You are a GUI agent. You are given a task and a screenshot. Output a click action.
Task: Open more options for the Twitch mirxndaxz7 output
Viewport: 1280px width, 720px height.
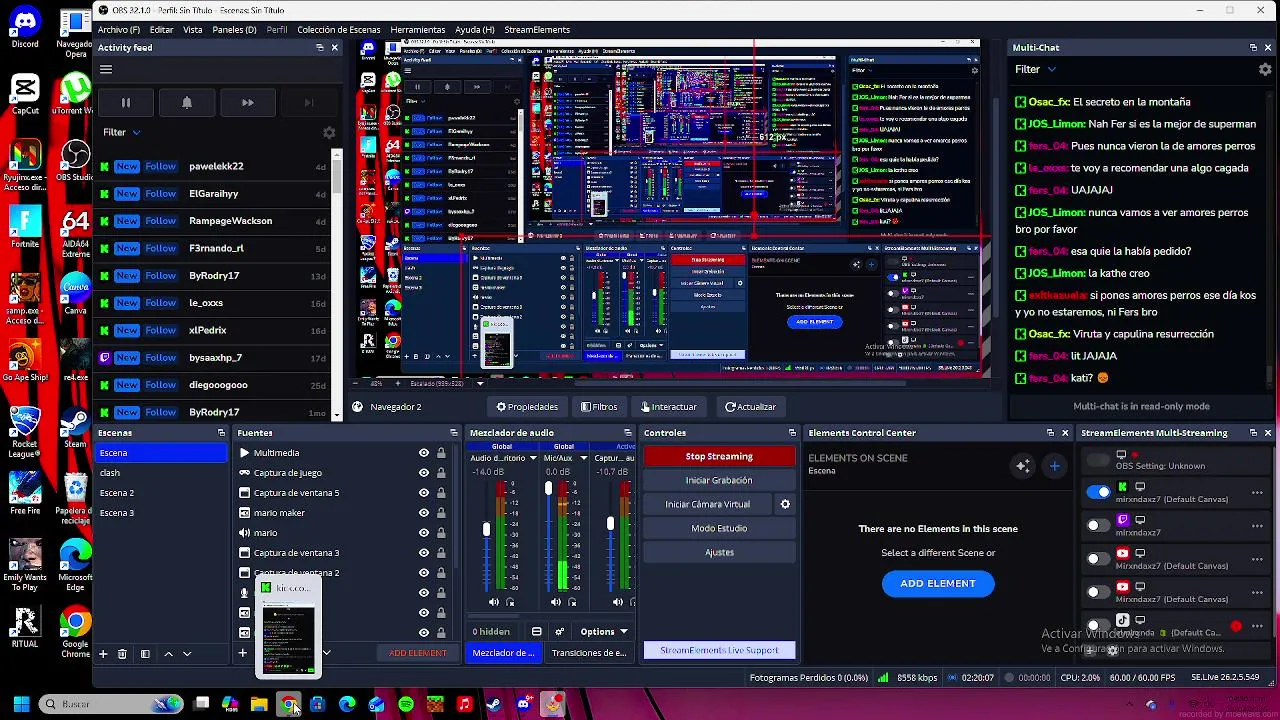coord(1257,526)
